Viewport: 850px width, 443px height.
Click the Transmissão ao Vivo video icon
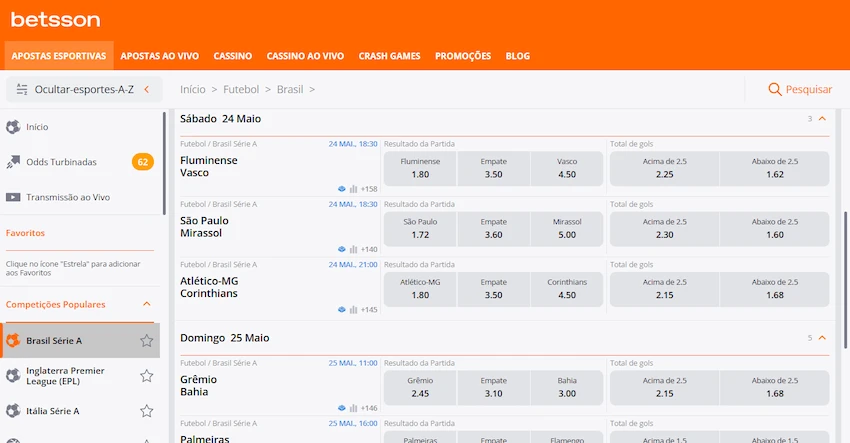click(13, 197)
